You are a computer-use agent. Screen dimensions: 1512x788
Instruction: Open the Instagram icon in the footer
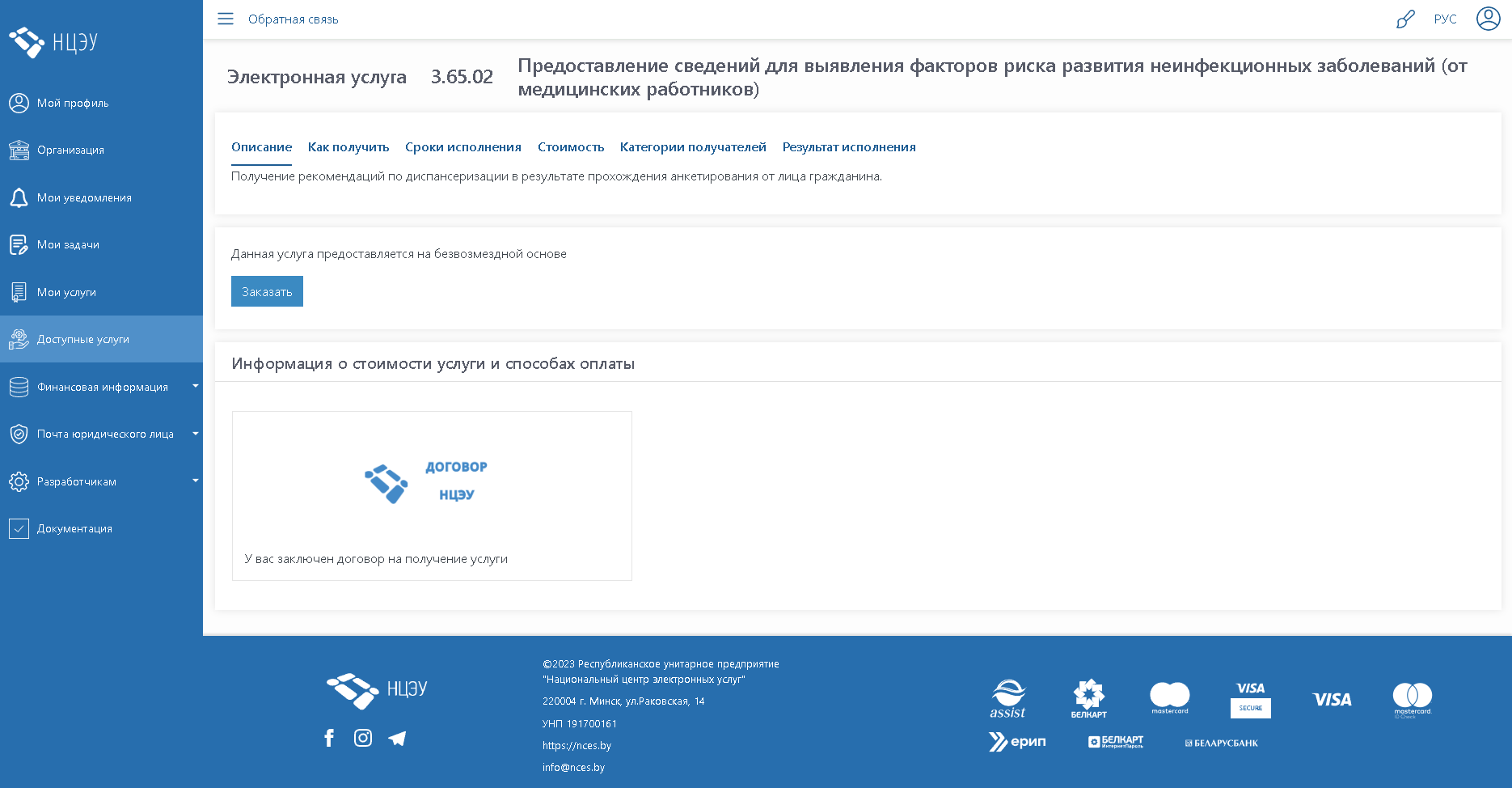pos(363,738)
